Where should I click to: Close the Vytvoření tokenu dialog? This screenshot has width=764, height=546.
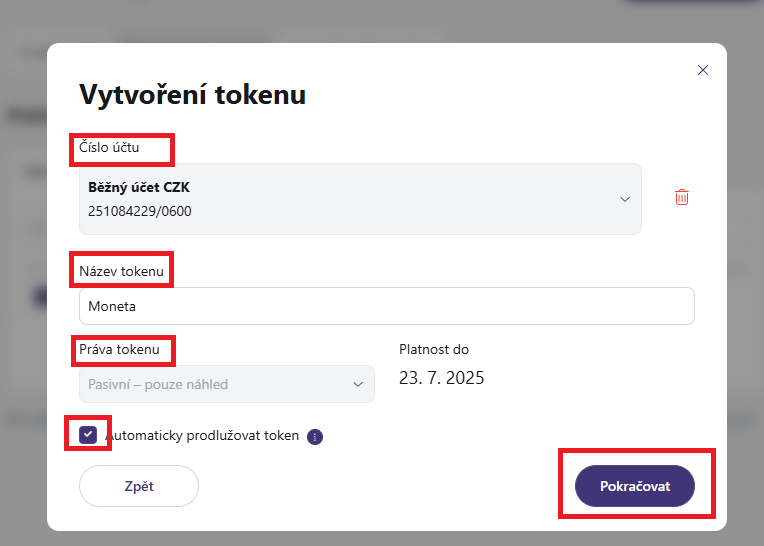tap(703, 70)
